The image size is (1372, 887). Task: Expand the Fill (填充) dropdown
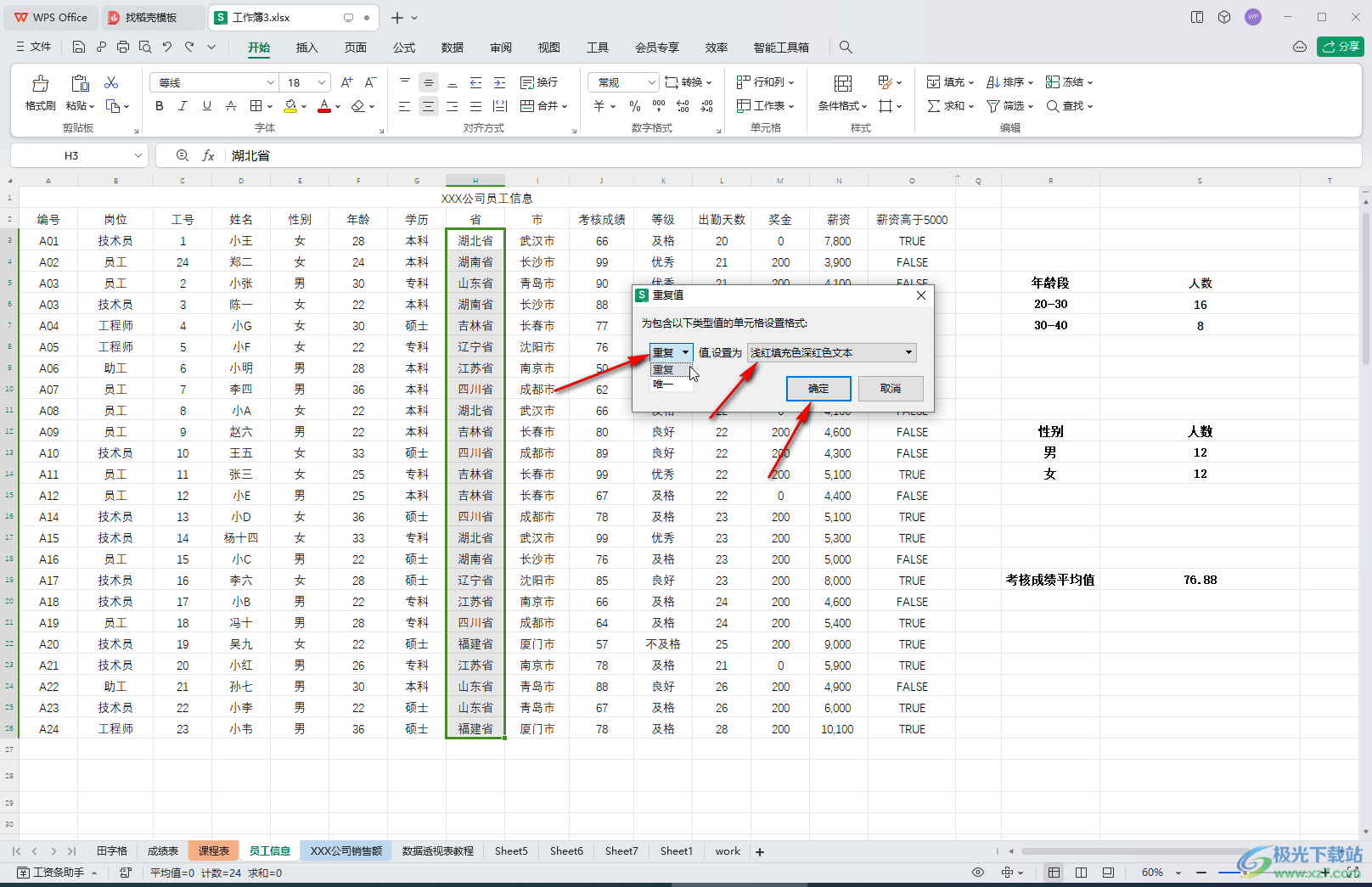(970, 82)
